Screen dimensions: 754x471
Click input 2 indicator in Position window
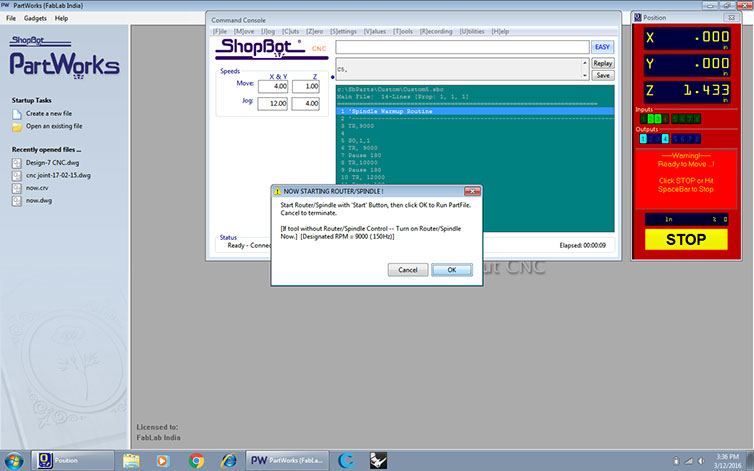(x=651, y=119)
